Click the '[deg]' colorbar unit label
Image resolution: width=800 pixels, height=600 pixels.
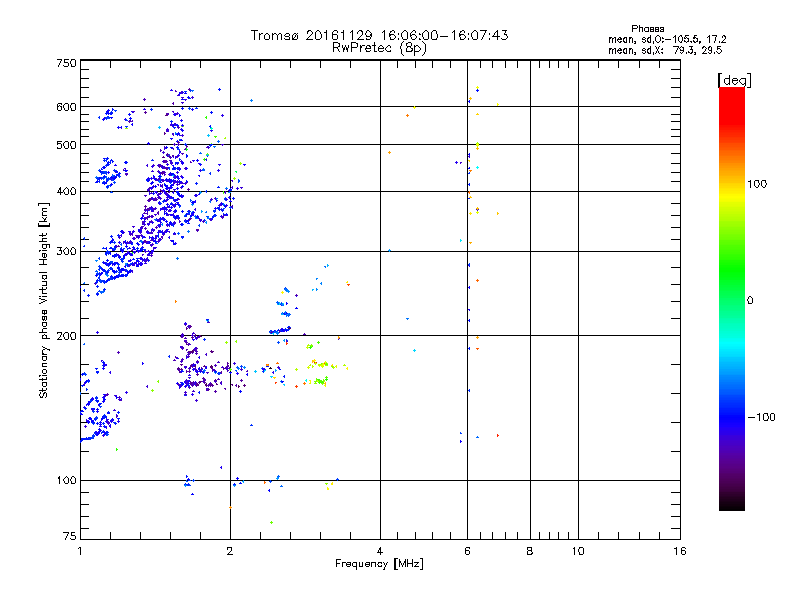coord(734,80)
